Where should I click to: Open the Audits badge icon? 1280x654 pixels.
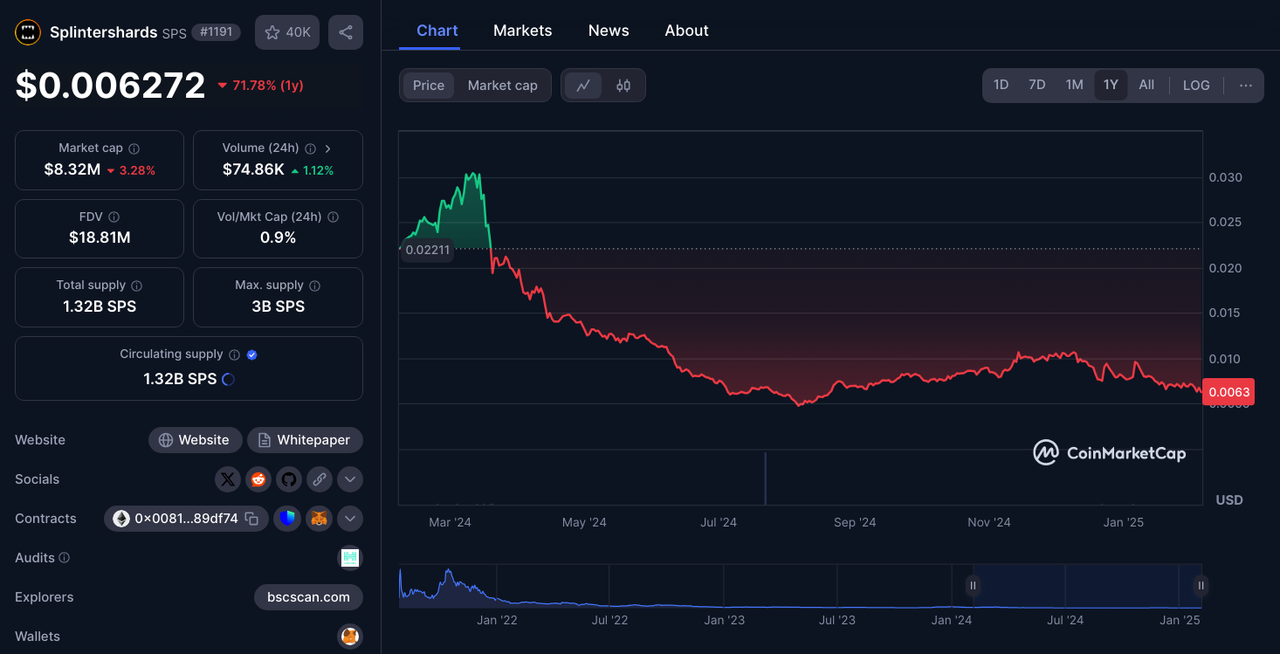click(x=350, y=558)
